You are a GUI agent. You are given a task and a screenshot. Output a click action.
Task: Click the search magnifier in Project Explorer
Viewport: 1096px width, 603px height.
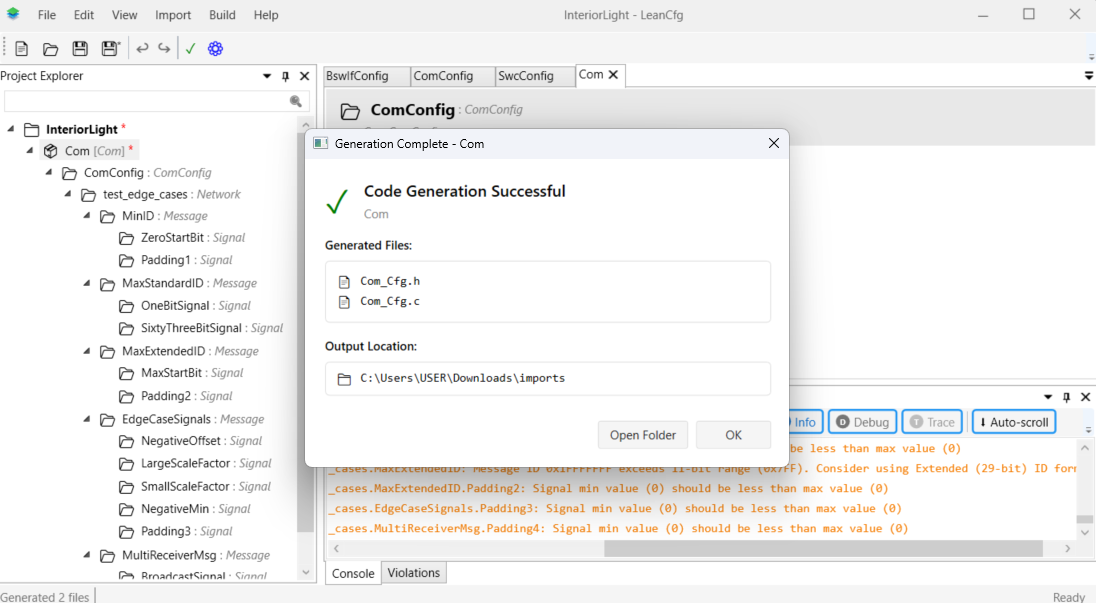[x=296, y=101]
